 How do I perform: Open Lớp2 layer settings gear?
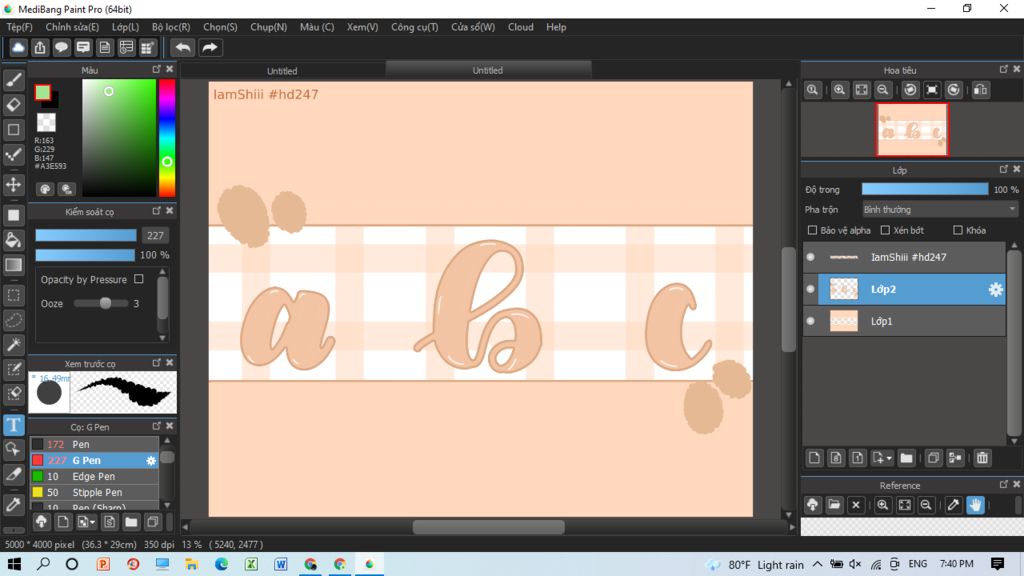pos(995,289)
